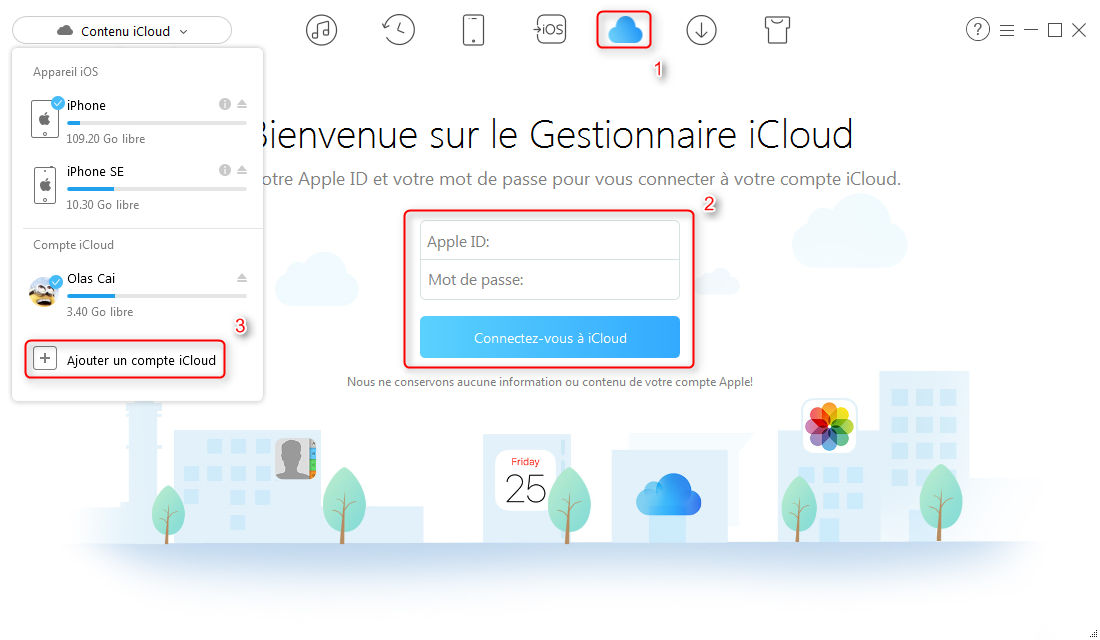The height and width of the screenshot is (640, 1100).
Task: Click the "Appareil iOS" section label
Action: [x=65, y=72]
